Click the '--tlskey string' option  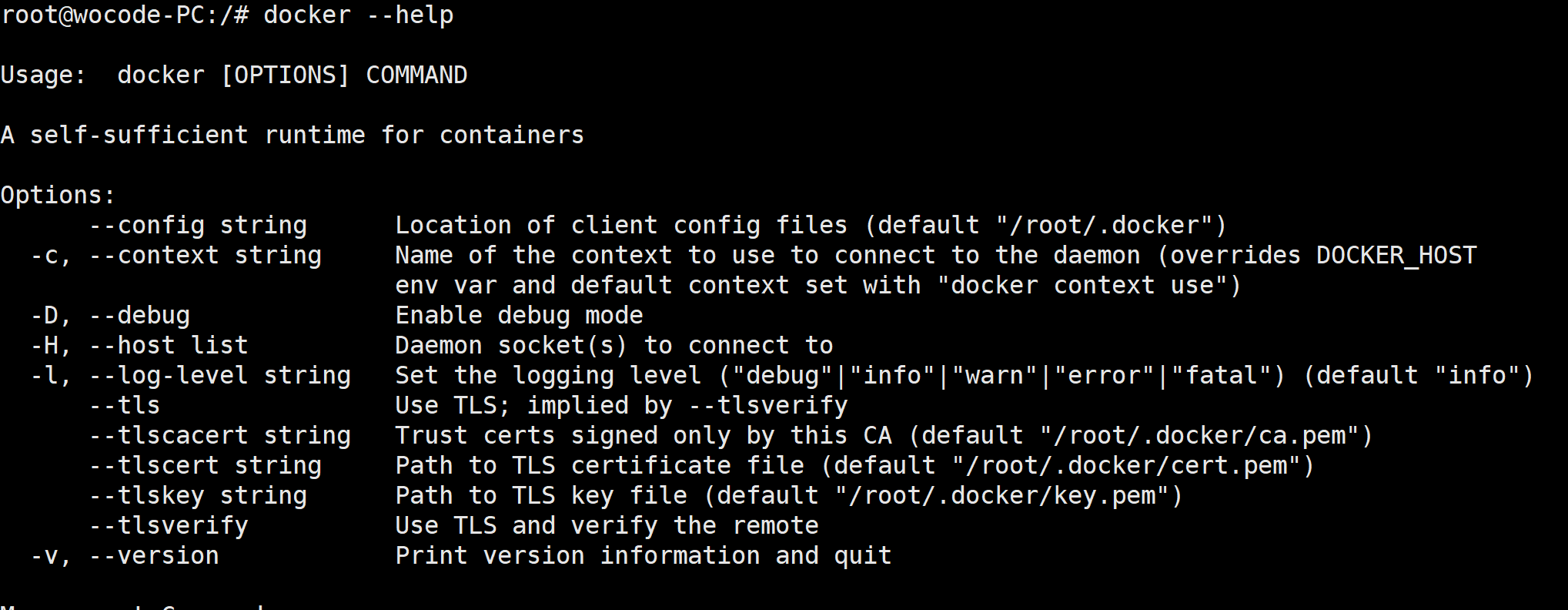[x=198, y=496]
